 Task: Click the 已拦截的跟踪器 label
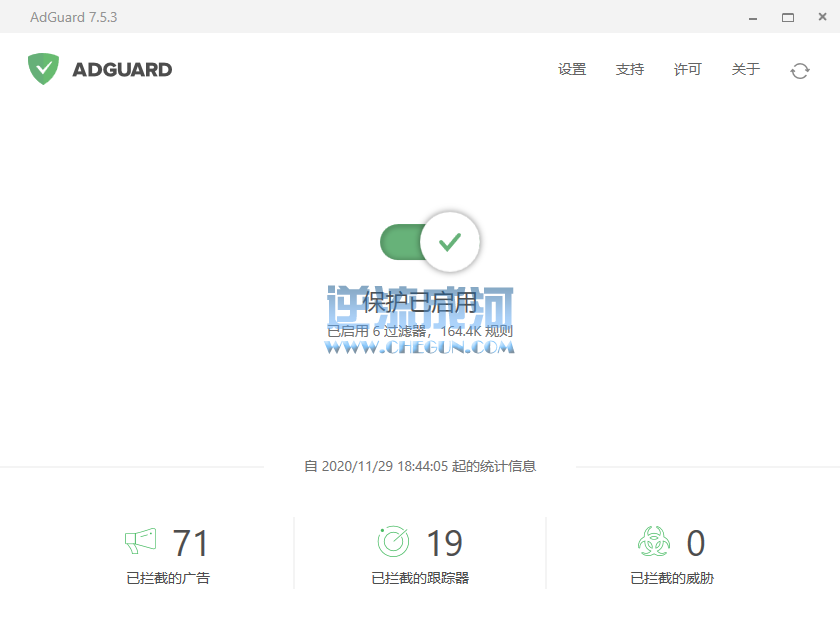click(x=420, y=578)
